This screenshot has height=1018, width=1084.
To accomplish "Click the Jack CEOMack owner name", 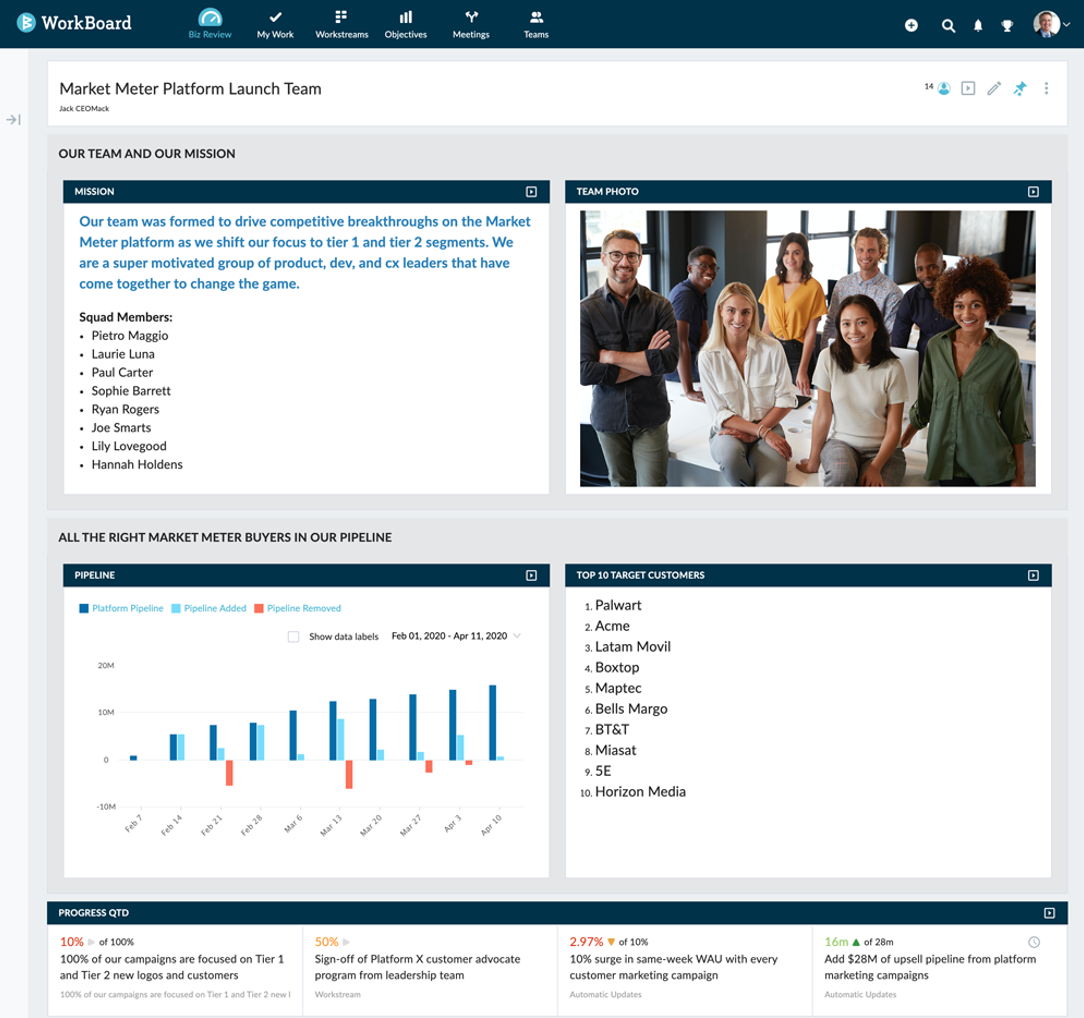I will 84,109.
